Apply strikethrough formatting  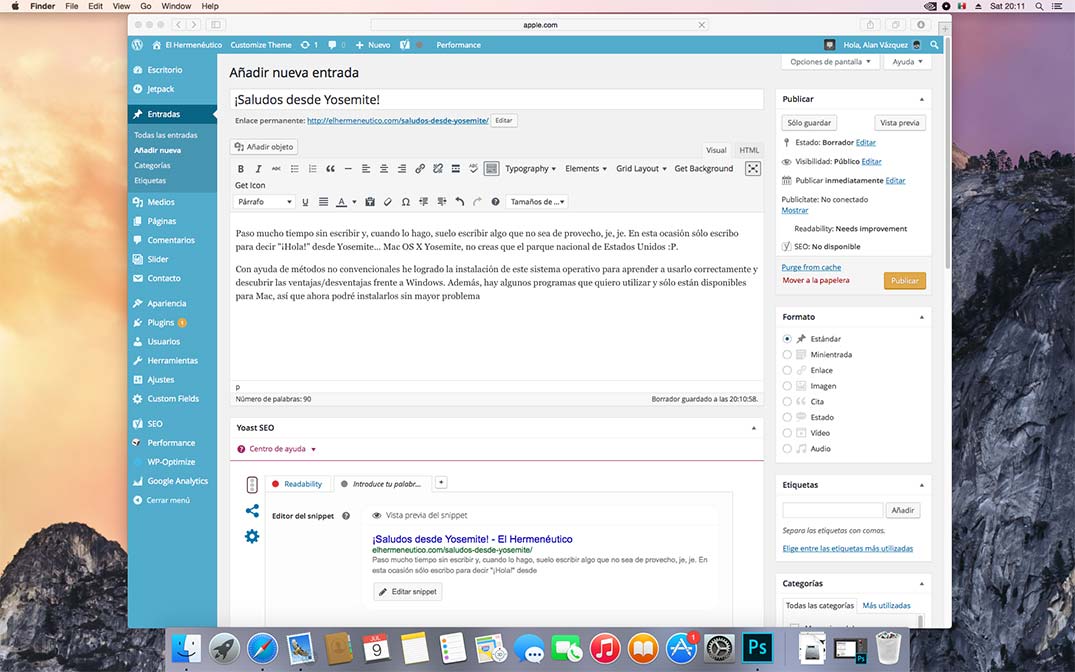[276, 169]
